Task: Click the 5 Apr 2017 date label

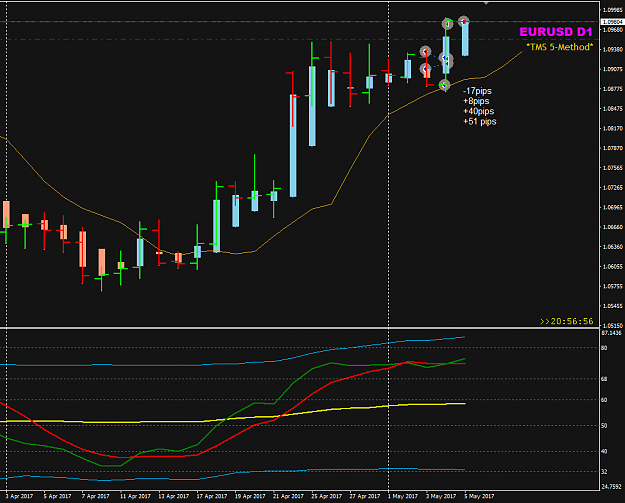Action: (58, 496)
